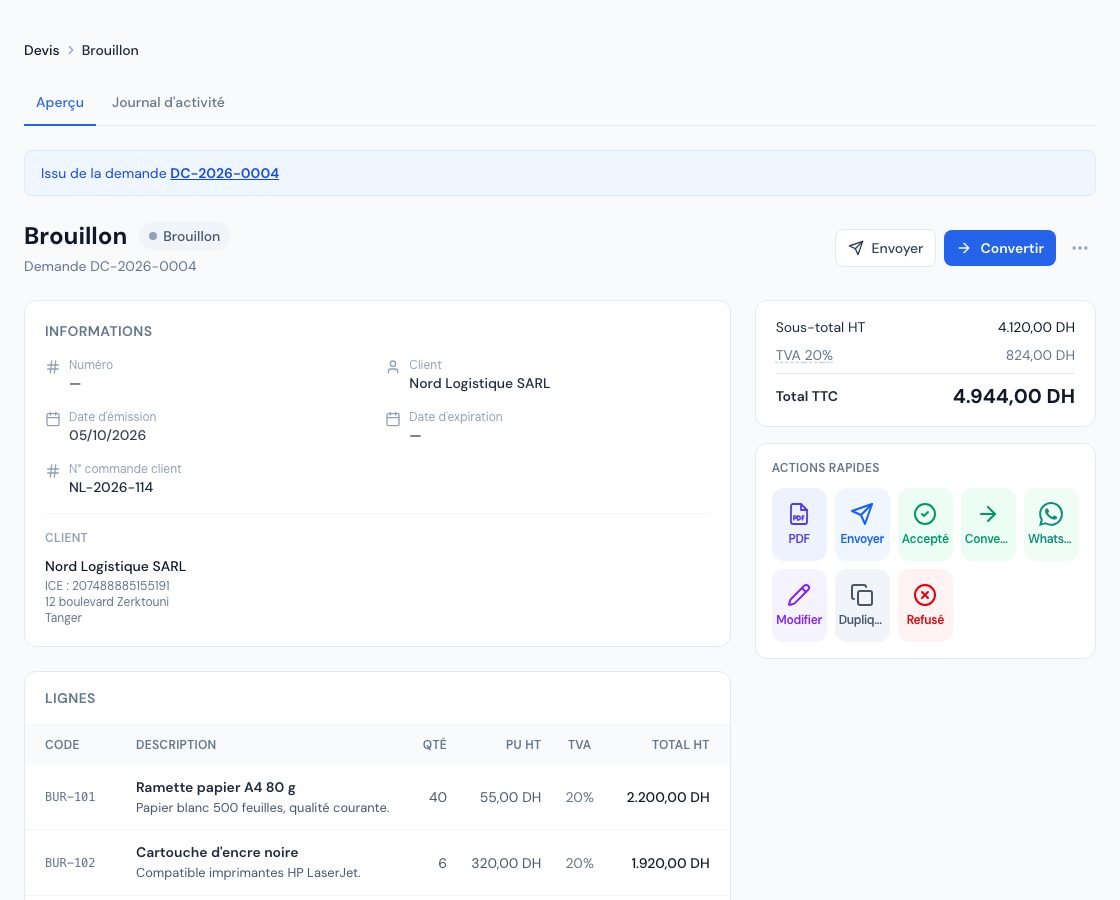Click the unit price 55,00 DH
Screen dimensions: 1120x900
[510, 797]
